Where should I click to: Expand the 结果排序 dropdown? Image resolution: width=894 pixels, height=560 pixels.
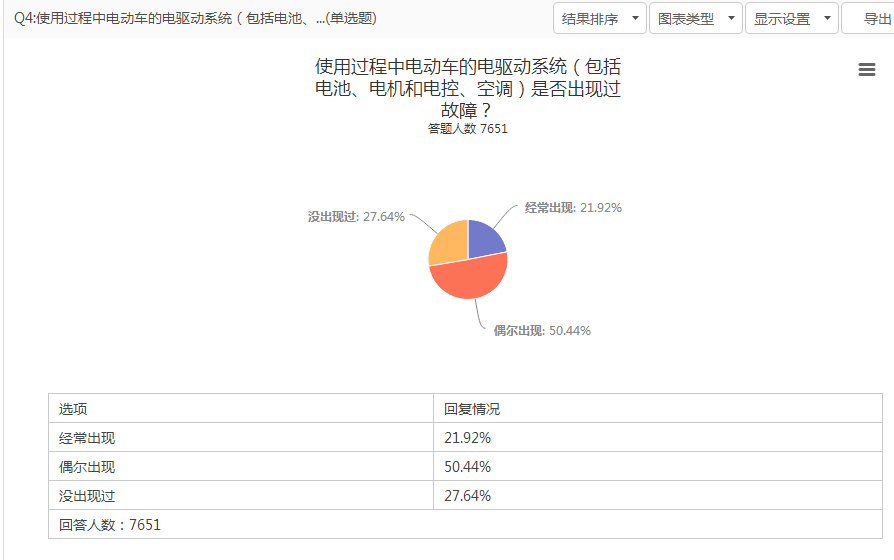pyautogui.click(x=600, y=19)
